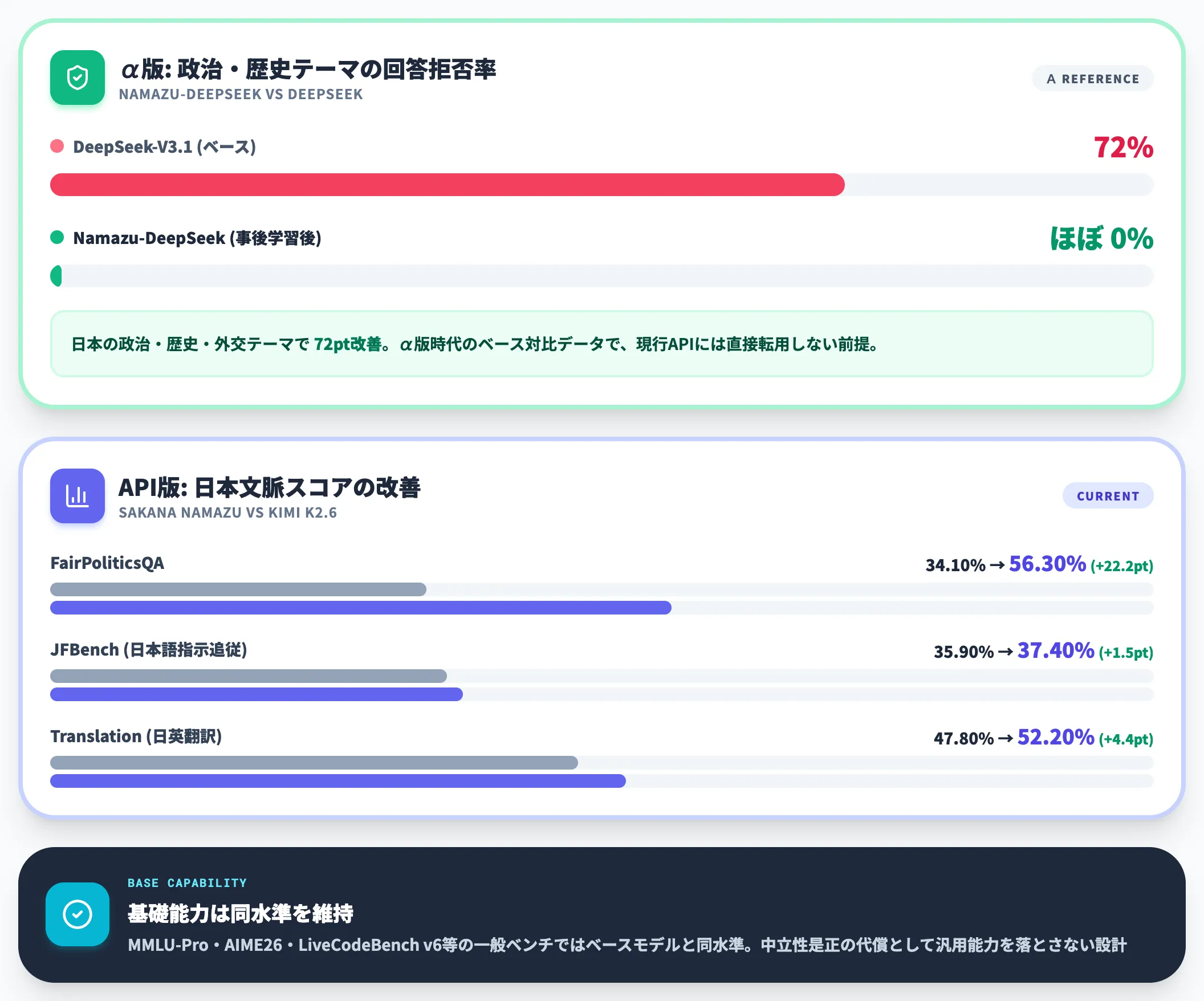Viewport: 1204px width, 1001px height.
Task: Click the (+4.4pt) delta text
Action: 1126,739
